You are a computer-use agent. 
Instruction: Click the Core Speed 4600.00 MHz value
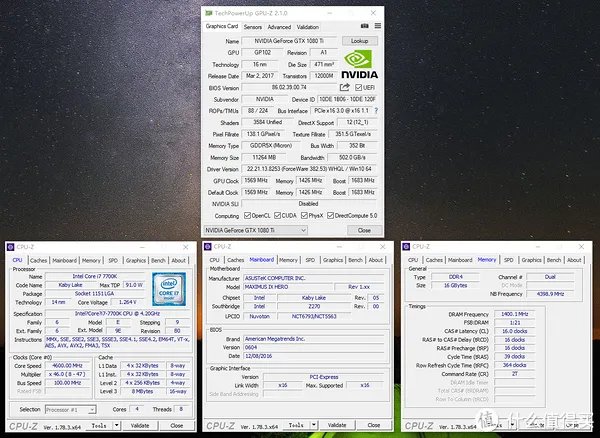pos(67,366)
